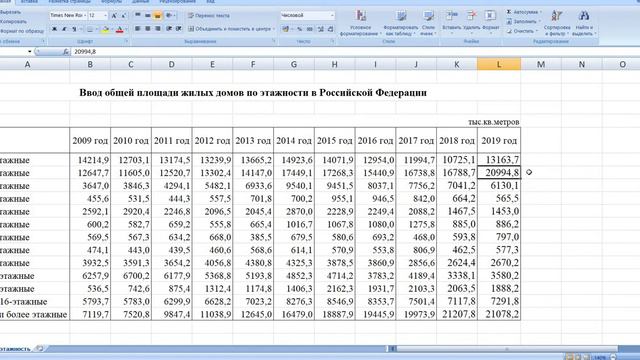The width and height of the screenshot is (640, 360).
Task: Click formula bar showing 20994,8
Action: (x=355, y=52)
